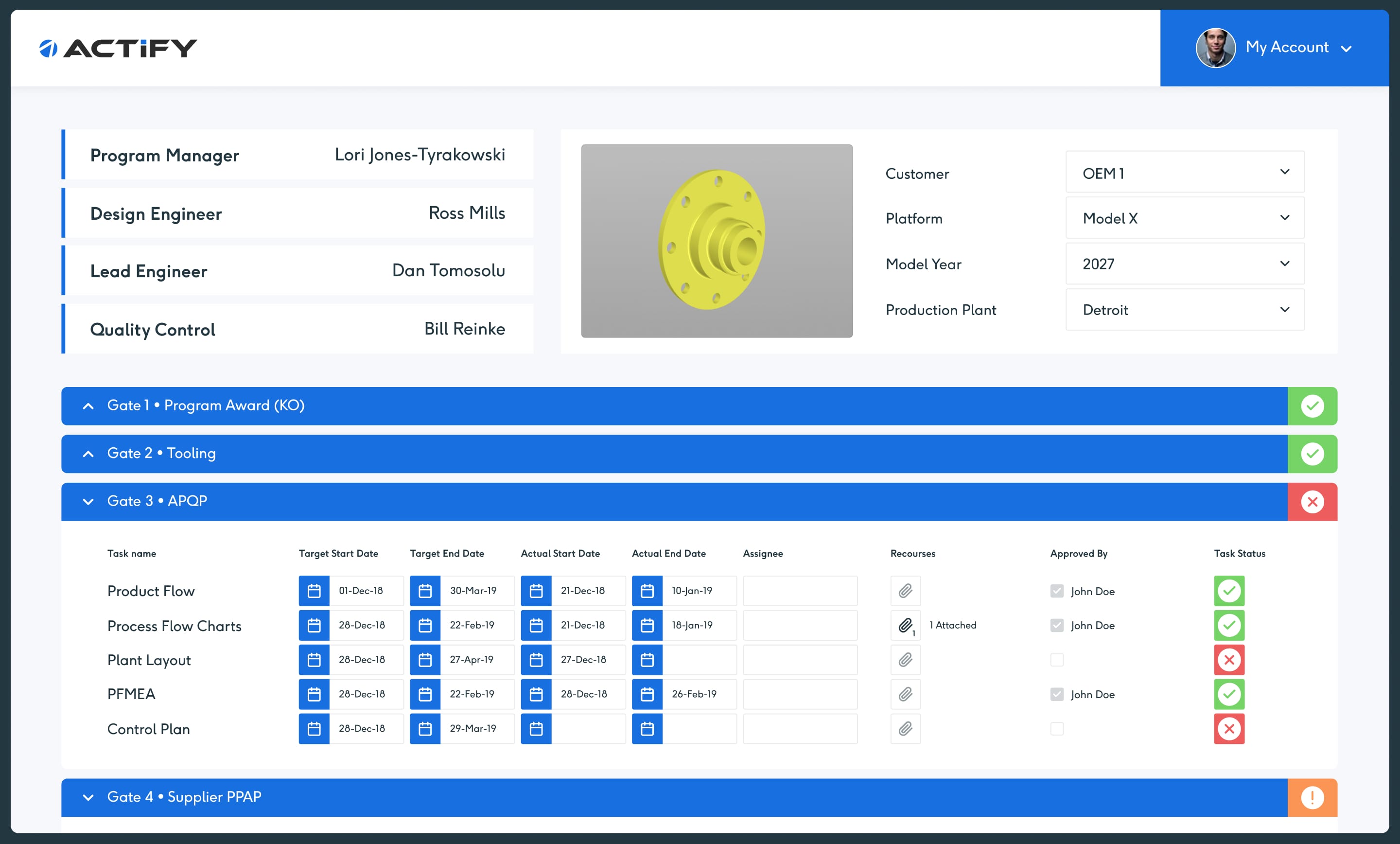Image resolution: width=1400 pixels, height=844 pixels.
Task: Collapse the Gate 3 APQP section
Action: [x=88, y=502]
